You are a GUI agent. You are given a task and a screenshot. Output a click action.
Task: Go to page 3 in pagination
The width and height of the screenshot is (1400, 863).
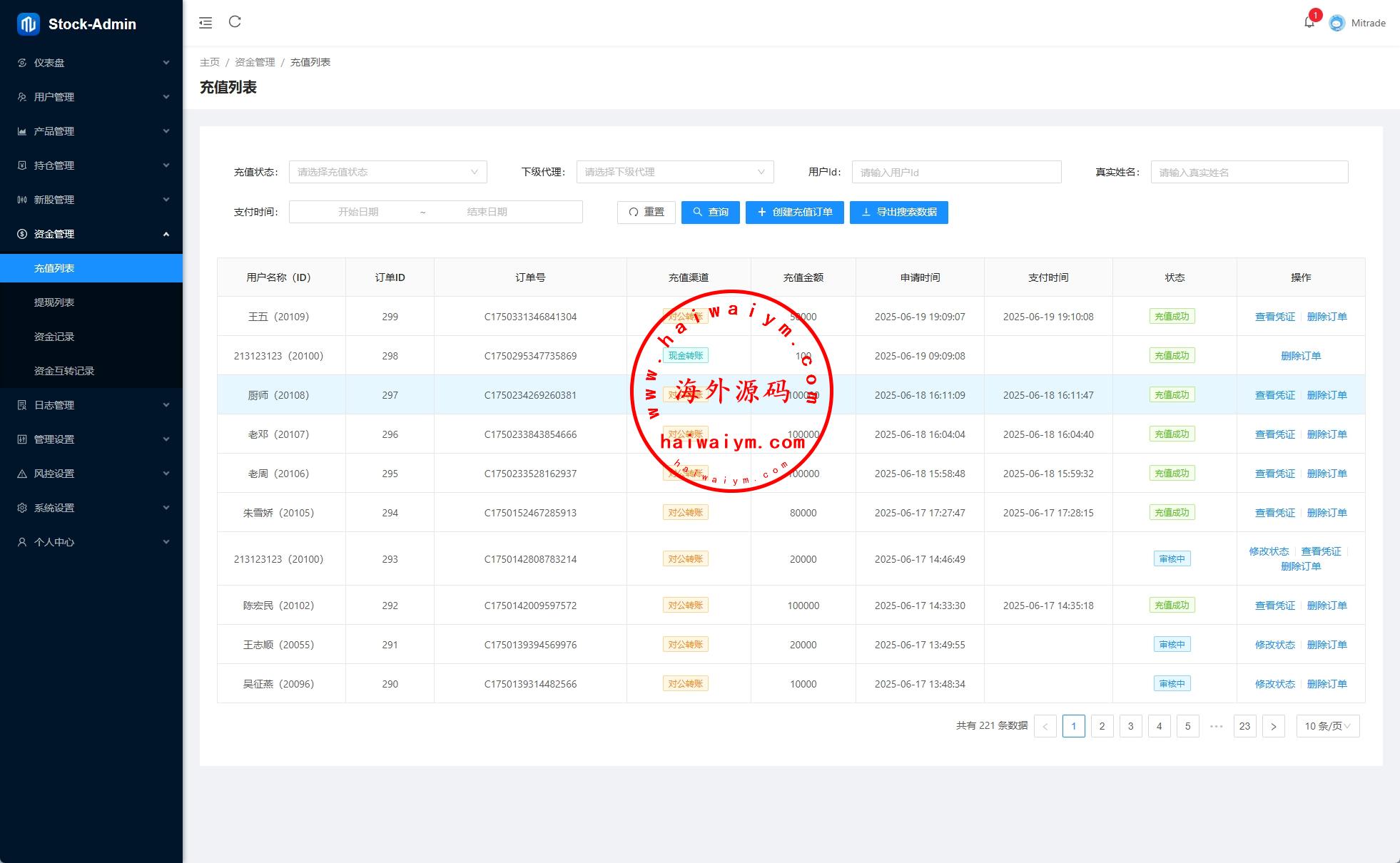(1130, 726)
